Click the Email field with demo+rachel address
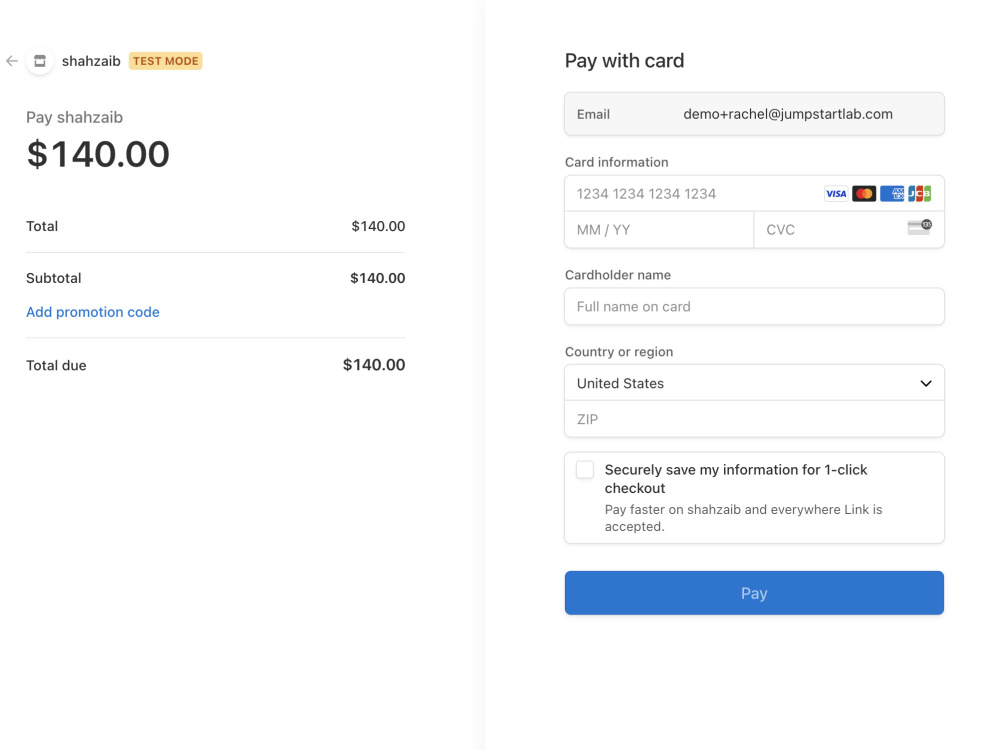The image size is (1000, 750). coord(754,114)
